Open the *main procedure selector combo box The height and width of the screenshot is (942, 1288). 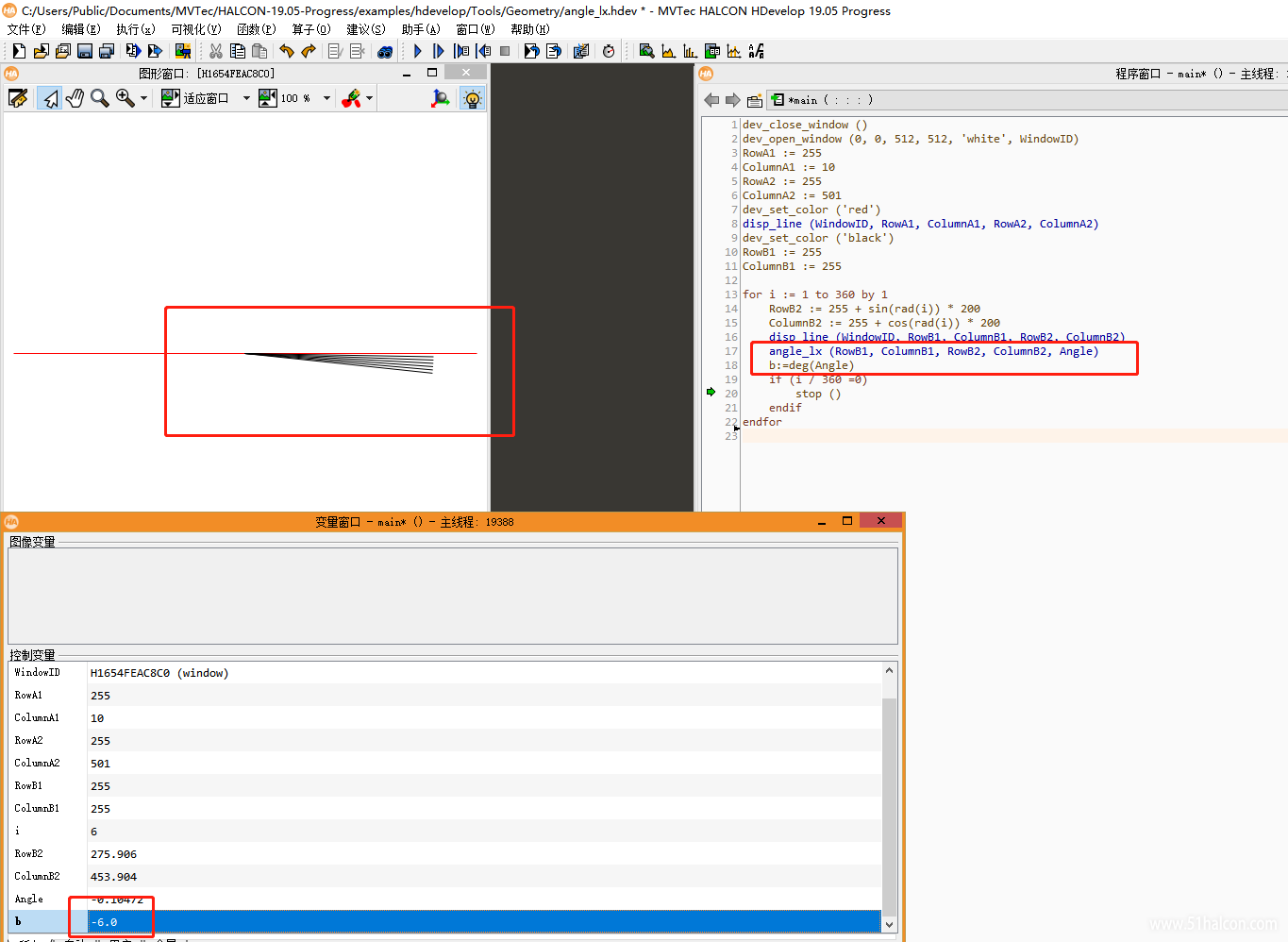1027,100
